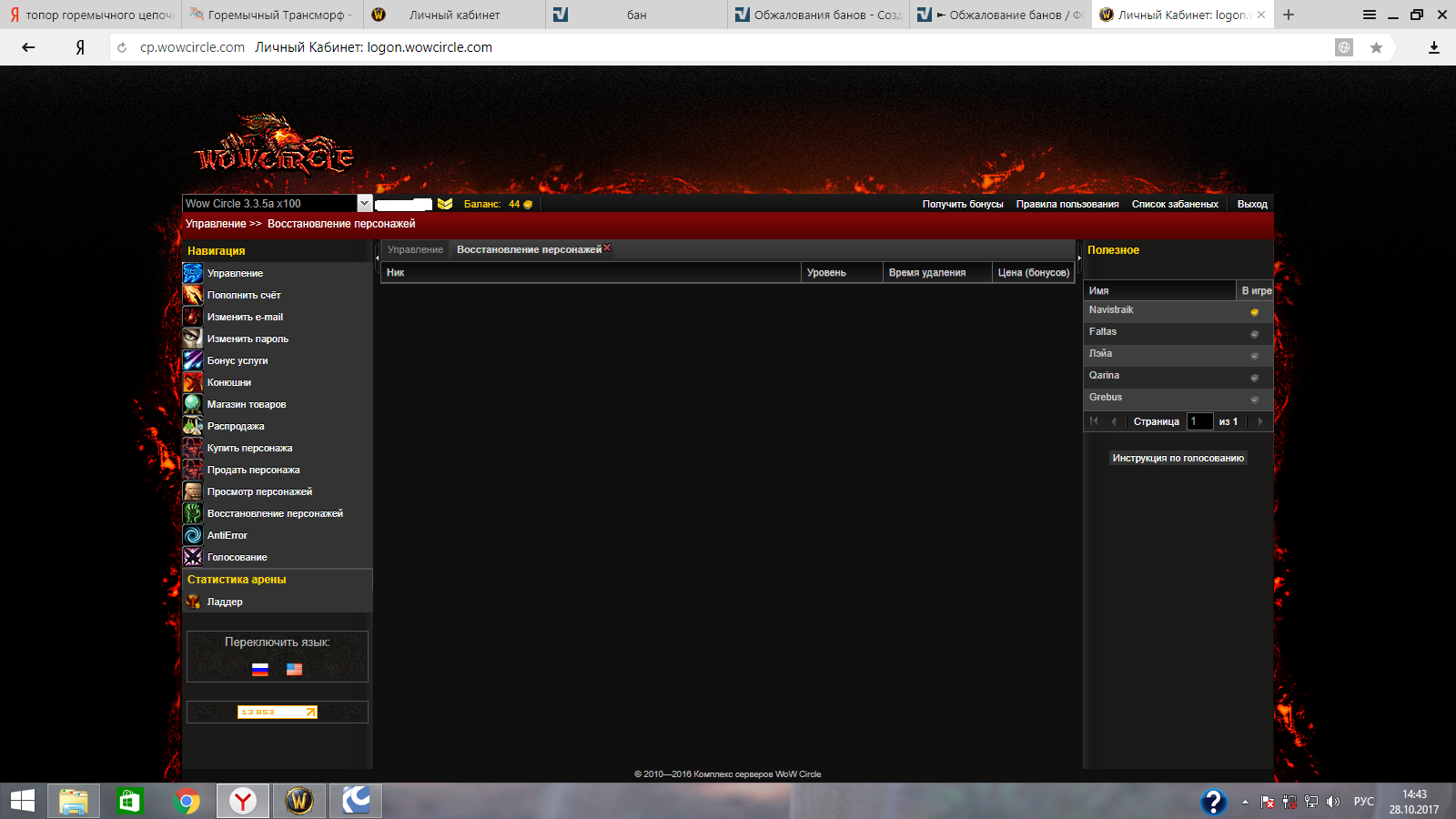Open Google Chrome from the taskbar
This screenshot has height=819, width=1456.
[x=187, y=801]
